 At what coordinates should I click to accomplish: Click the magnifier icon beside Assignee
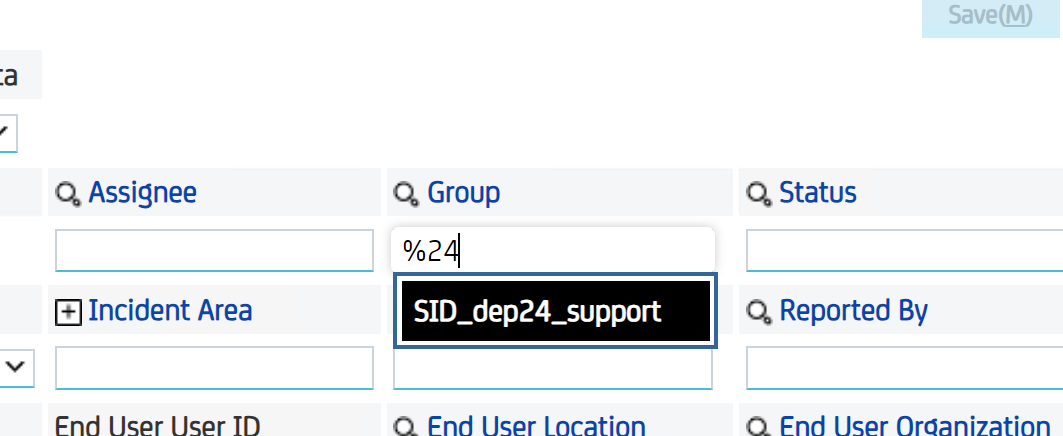[68, 194]
